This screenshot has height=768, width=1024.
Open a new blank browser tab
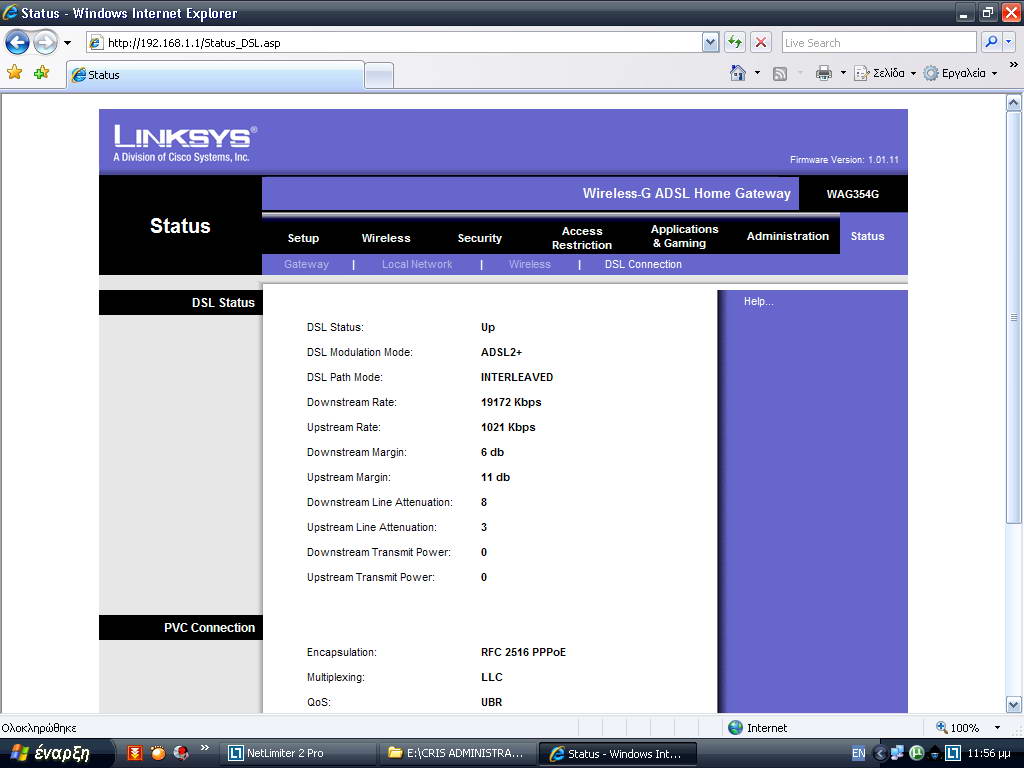379,76
